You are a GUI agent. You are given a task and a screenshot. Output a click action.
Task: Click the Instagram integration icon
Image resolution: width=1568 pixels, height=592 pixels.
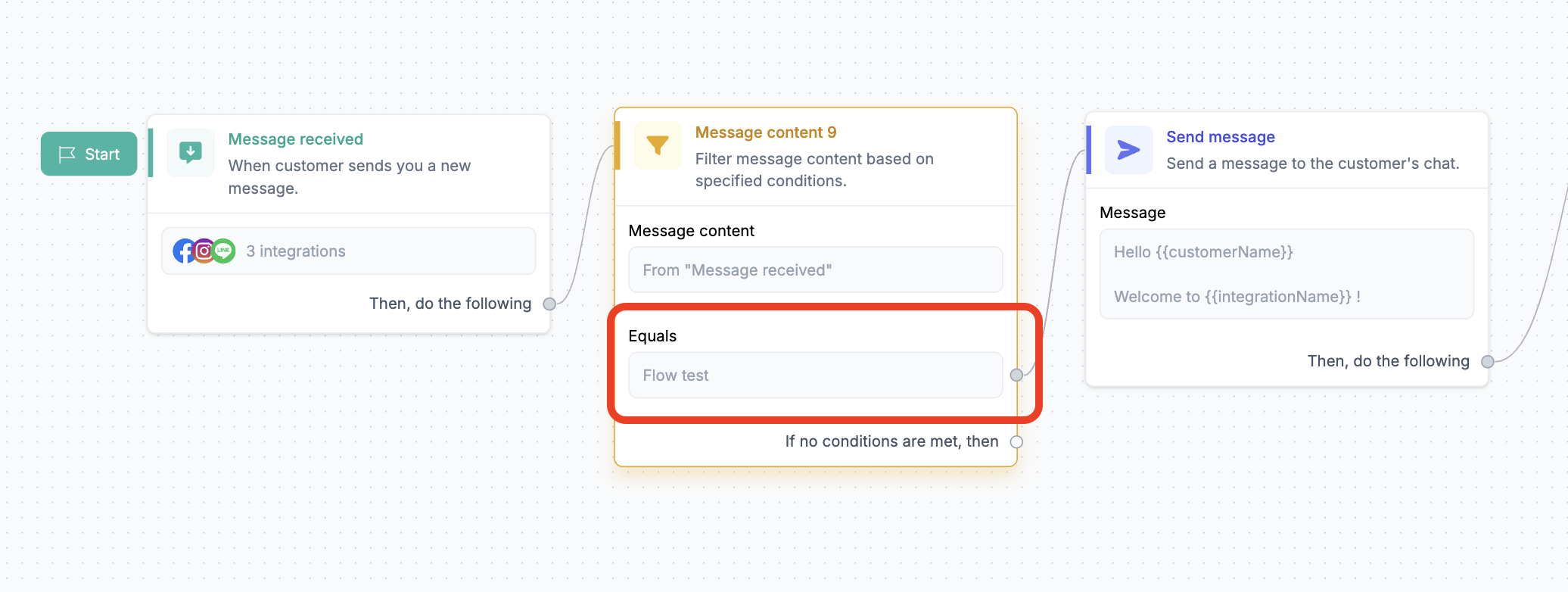[204, 251]
